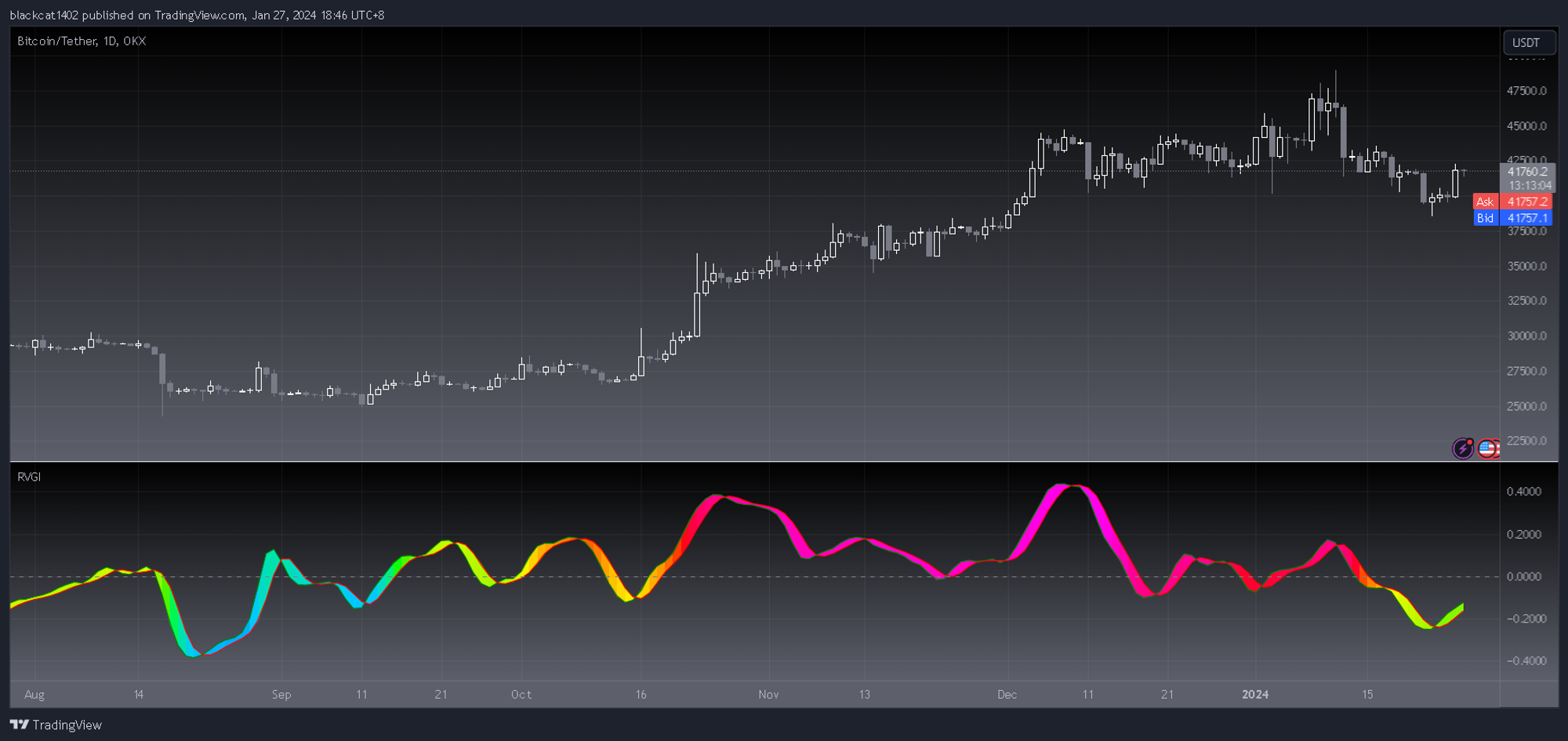Click the 35000.0 price scale label
1568x741 pixels.
(1526, 267)
